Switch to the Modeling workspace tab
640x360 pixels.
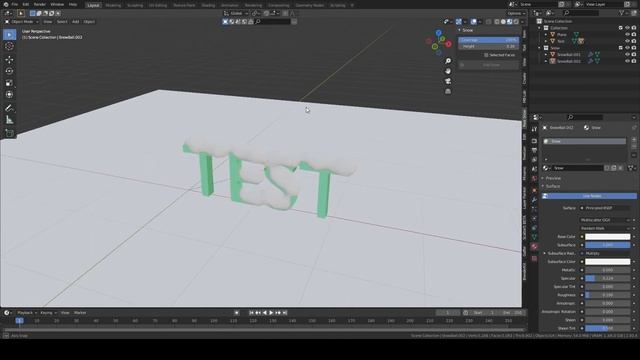pyautogui.click(x=113, y=5)
